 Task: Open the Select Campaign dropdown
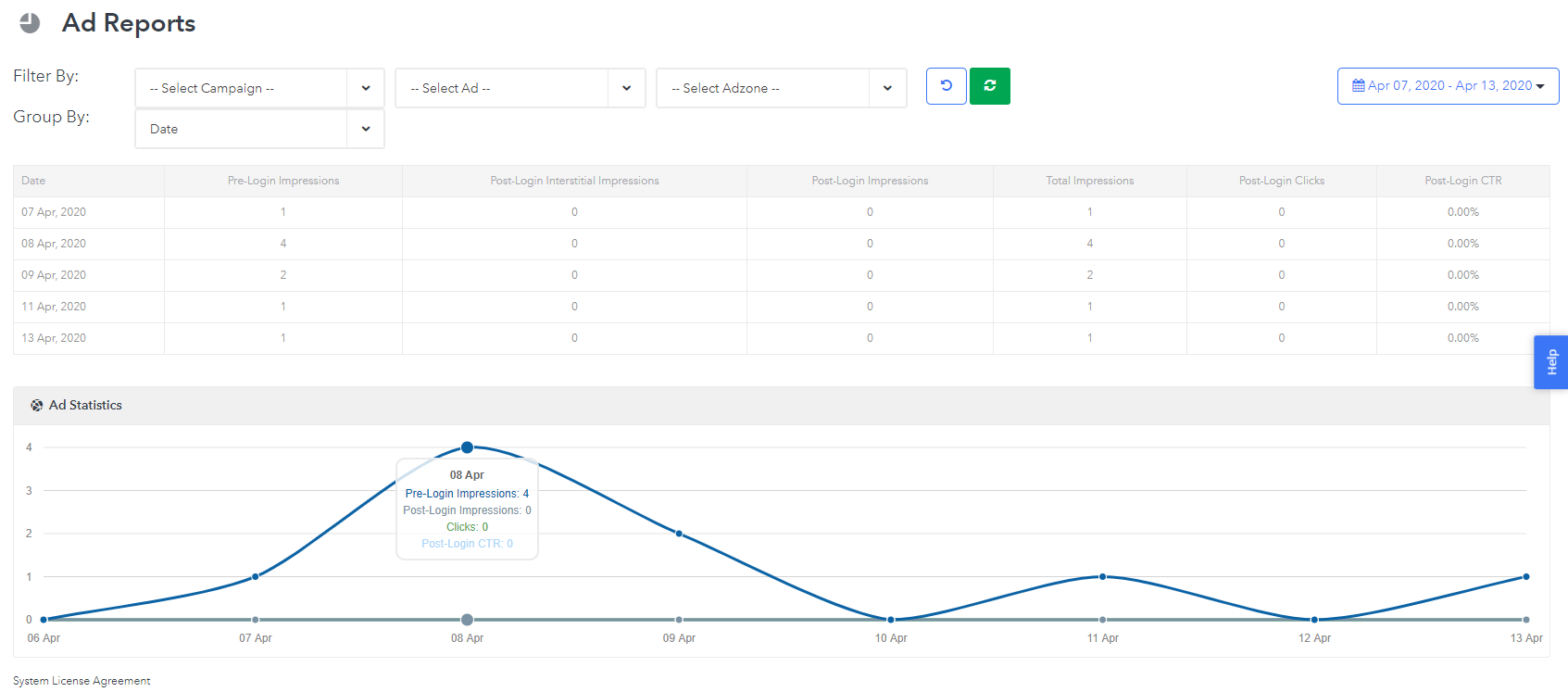click(259, 88)
